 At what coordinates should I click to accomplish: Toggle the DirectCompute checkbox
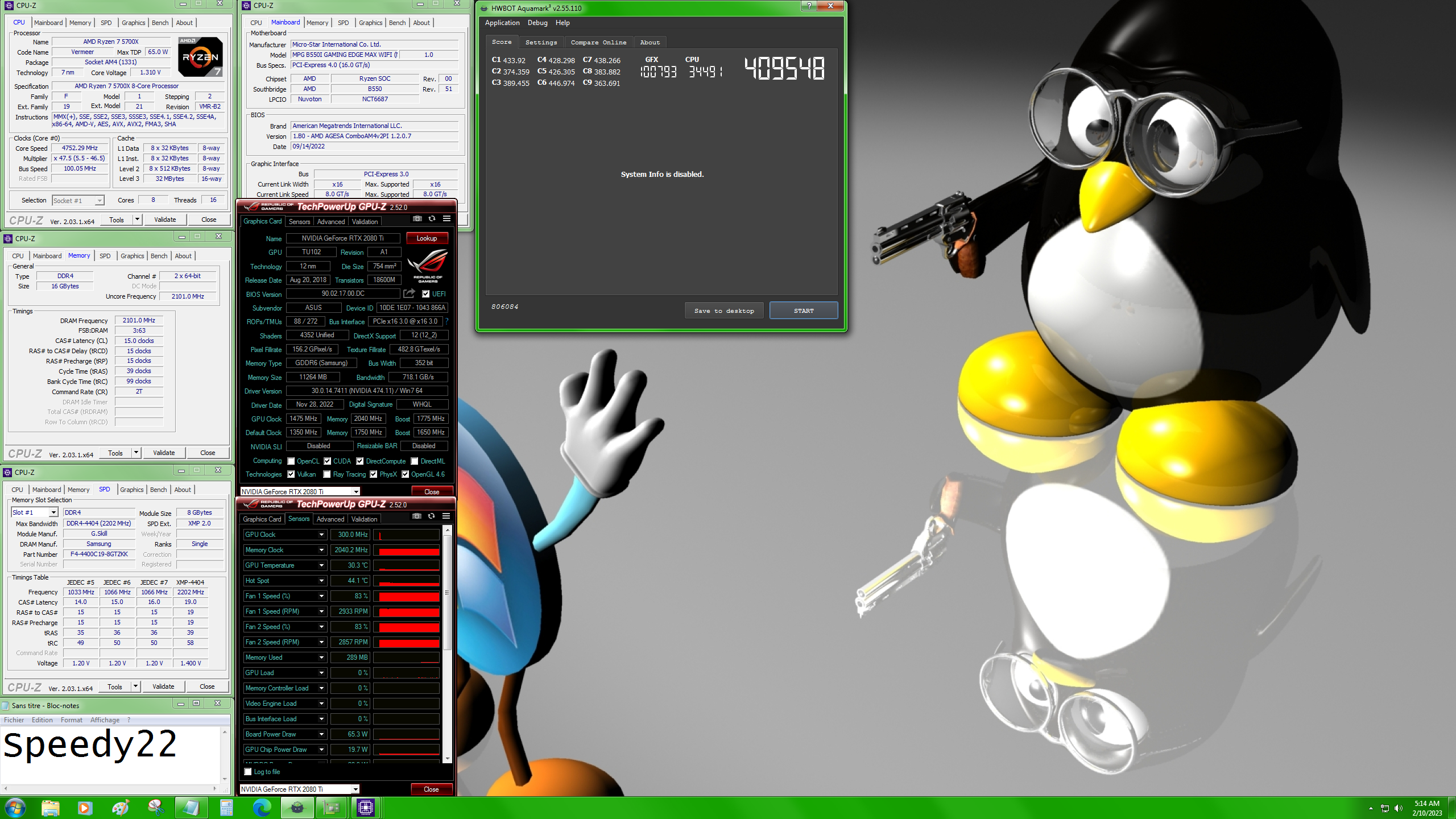pos(360,461)
